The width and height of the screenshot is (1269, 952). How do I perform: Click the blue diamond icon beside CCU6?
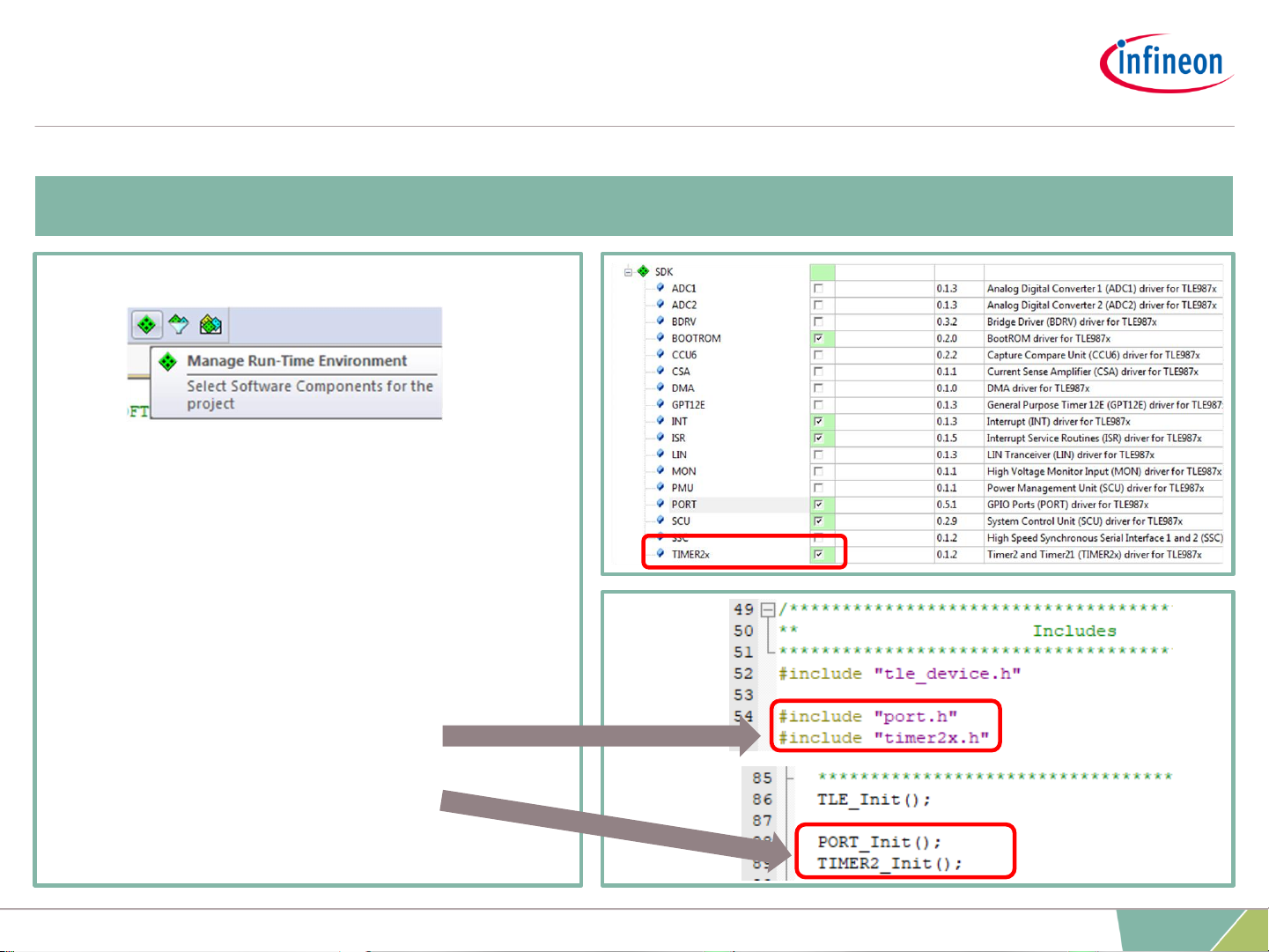(x=660, y=355)
